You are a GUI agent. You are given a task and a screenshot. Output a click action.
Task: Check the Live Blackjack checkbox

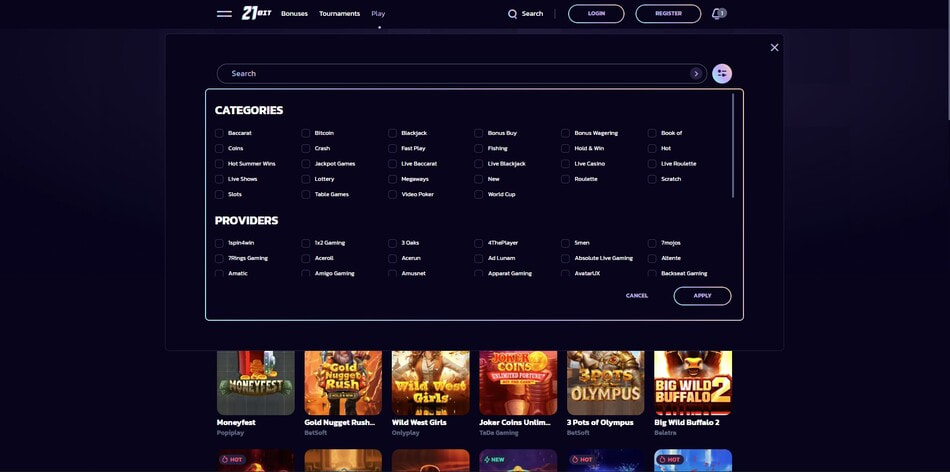pyautogui.click(x=479, y=164)
